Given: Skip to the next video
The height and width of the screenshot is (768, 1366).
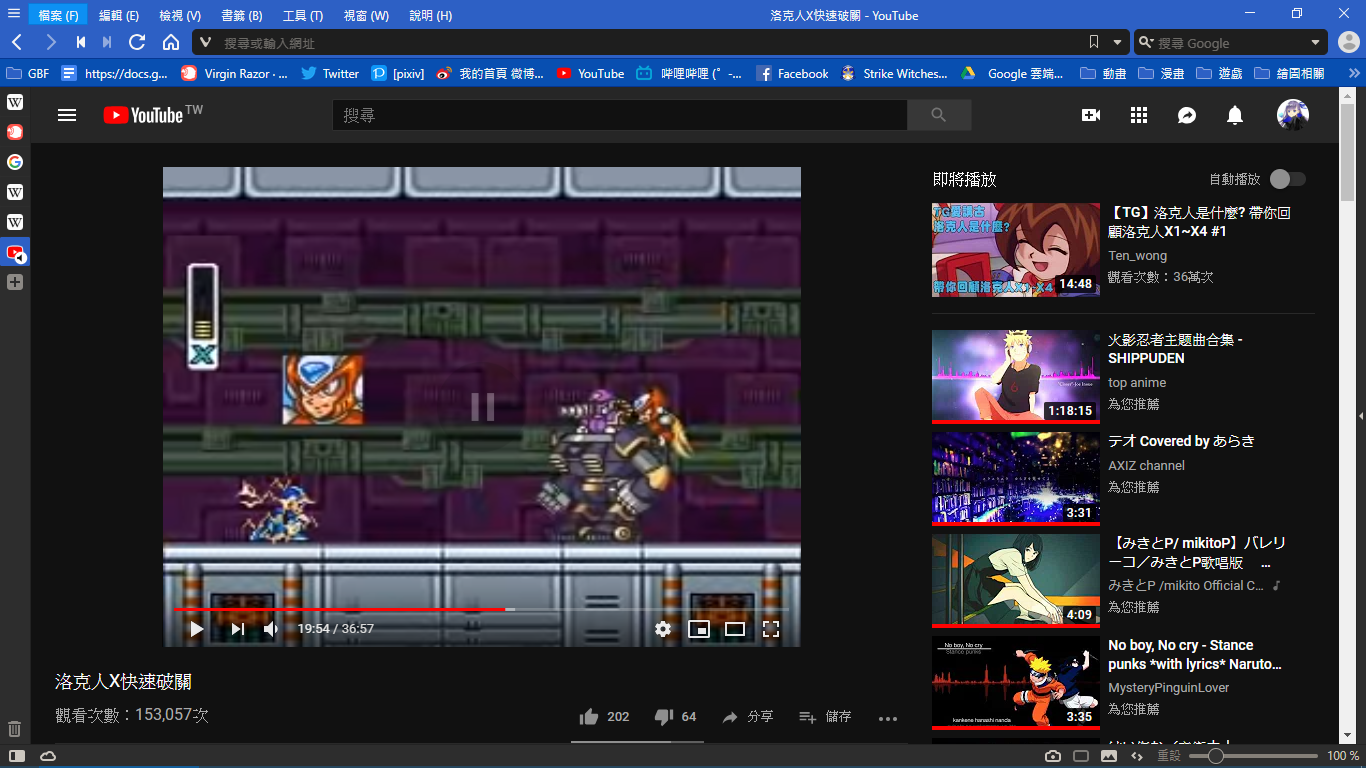Looking at the screenshot, I should tap(238, 629).
